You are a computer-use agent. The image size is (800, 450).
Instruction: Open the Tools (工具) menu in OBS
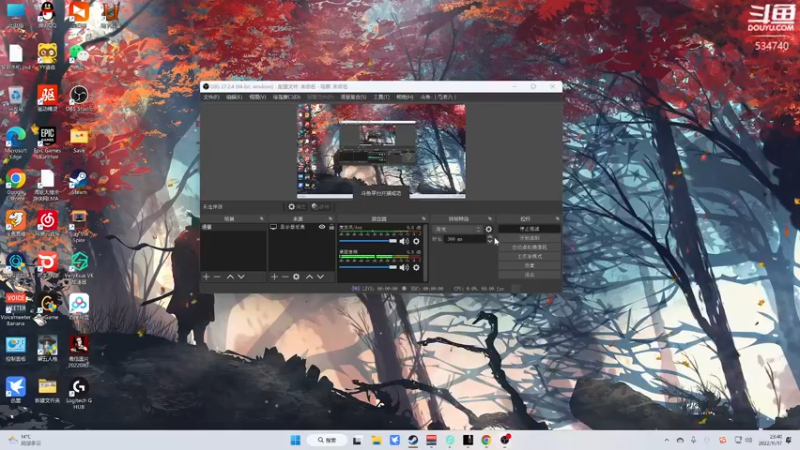381,97
